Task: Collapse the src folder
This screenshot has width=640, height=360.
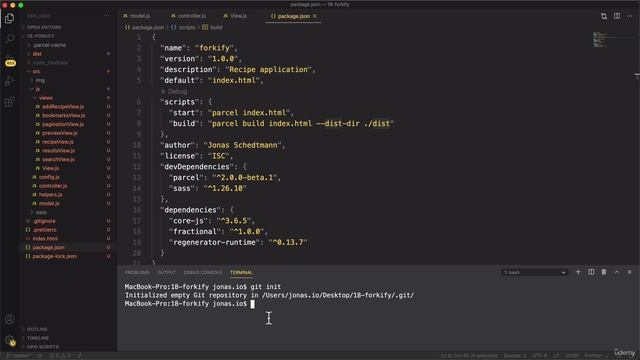Action: point(36,71)
